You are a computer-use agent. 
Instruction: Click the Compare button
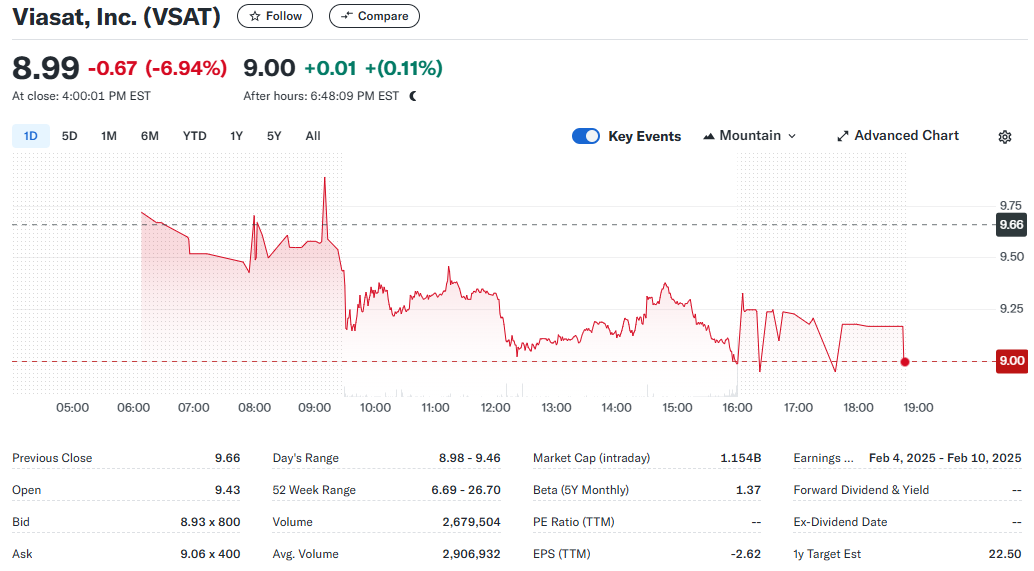click(x=374, y=16)
